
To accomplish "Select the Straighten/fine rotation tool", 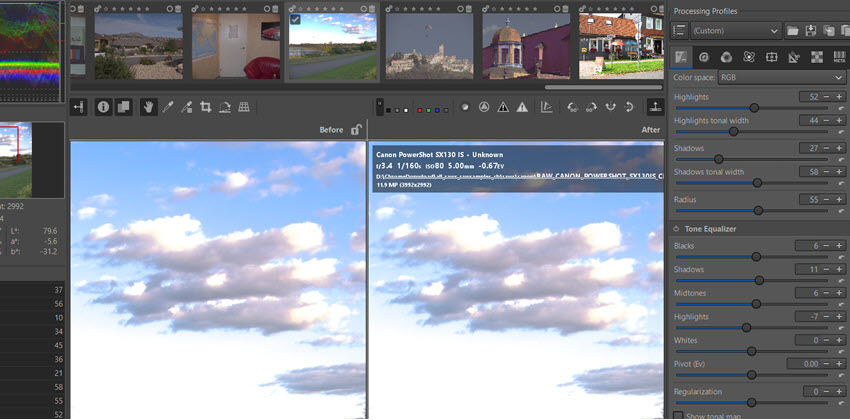I will tap(225, 107).
